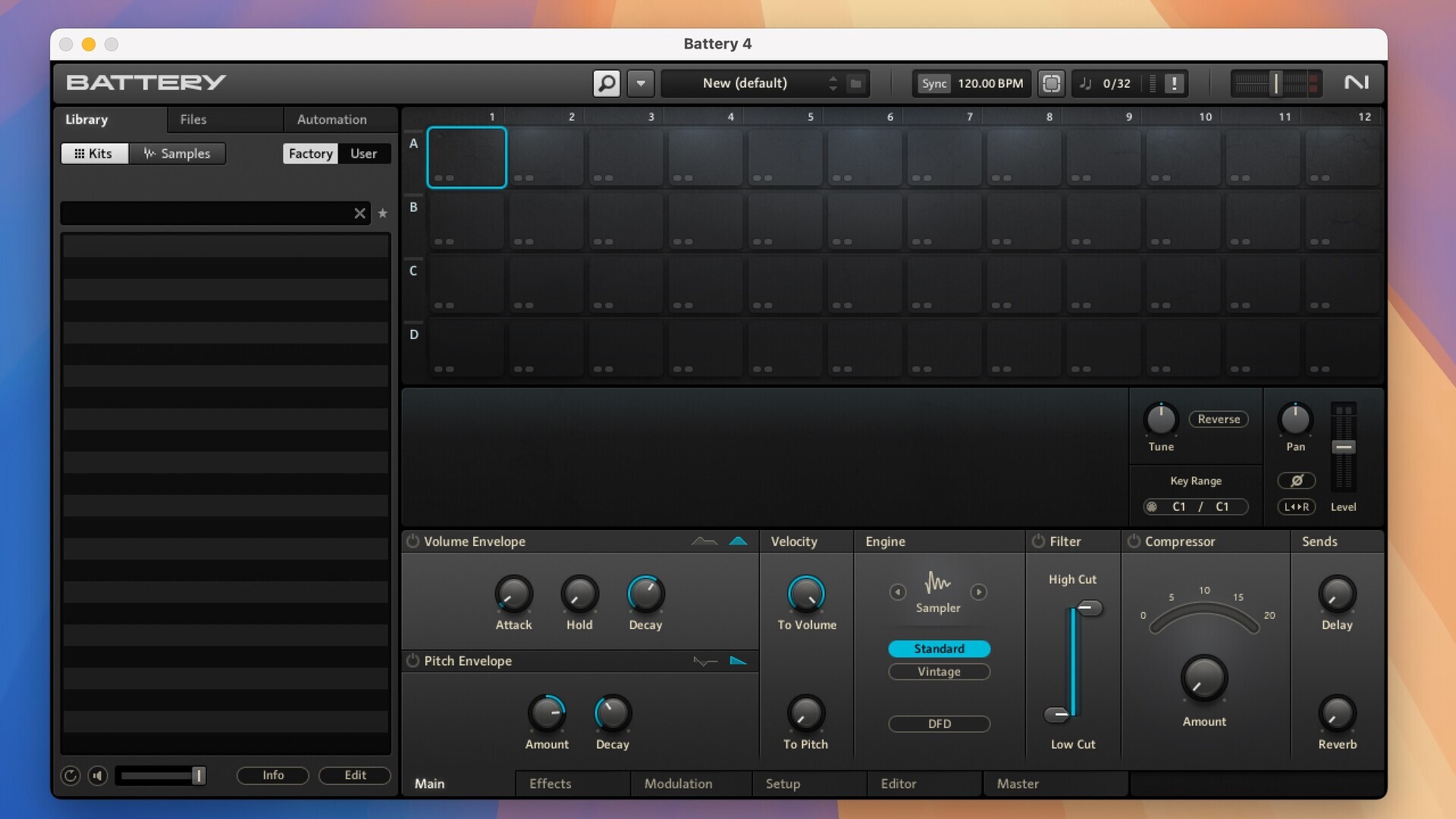1456x819 pixels.
Task: Click the Level fader handle
Action: point(1344,447)
